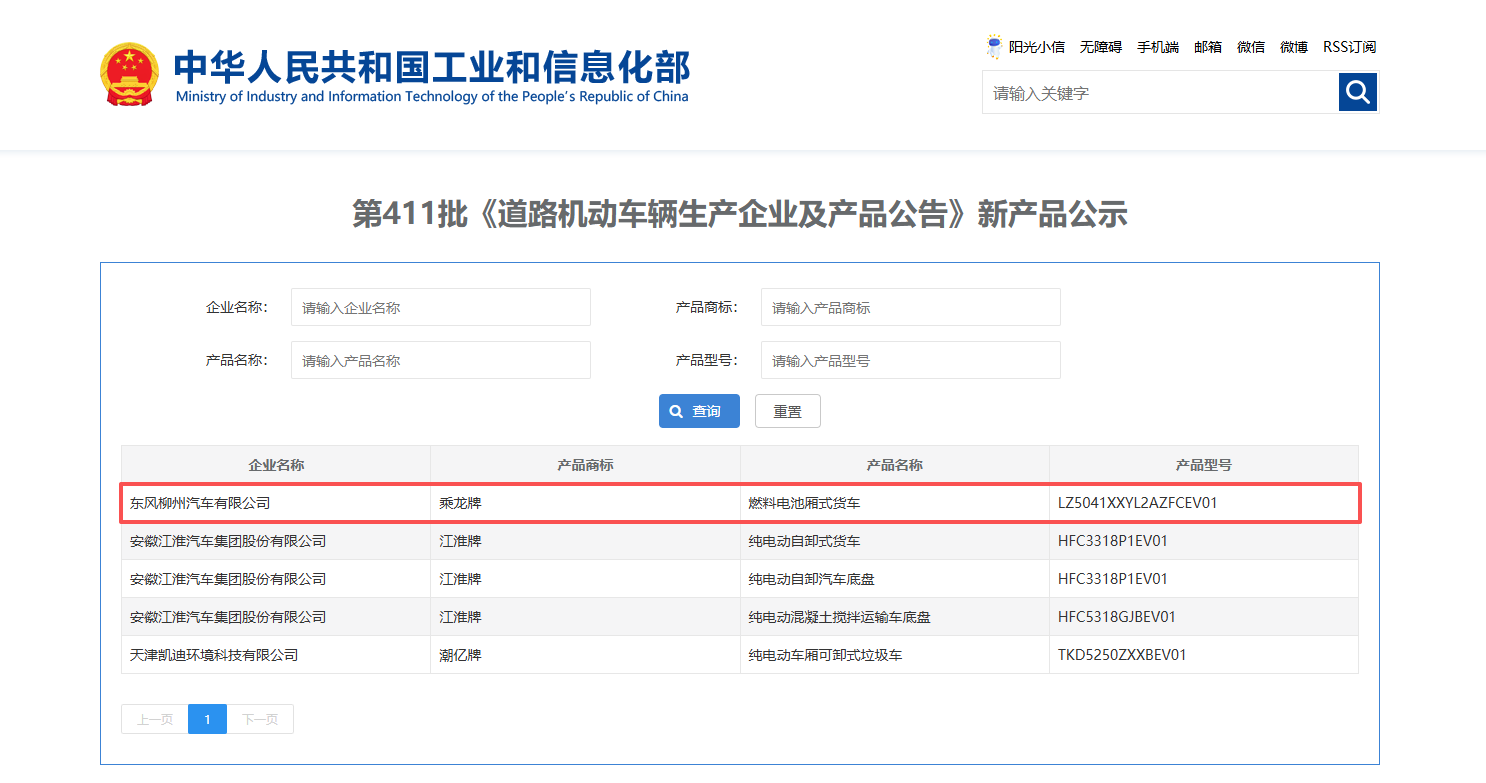Focus the 产品名称 input field

click(x=441, y=360)
